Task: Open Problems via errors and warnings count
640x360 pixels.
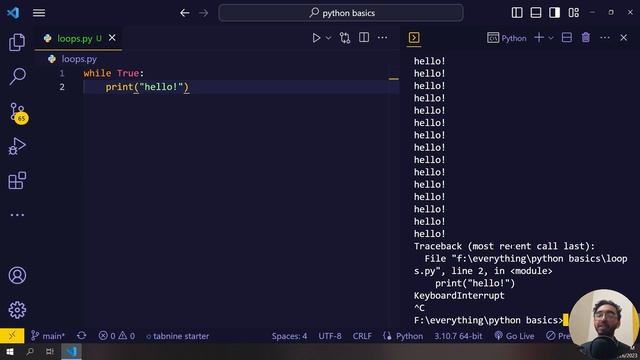Action: pos(116,336)
